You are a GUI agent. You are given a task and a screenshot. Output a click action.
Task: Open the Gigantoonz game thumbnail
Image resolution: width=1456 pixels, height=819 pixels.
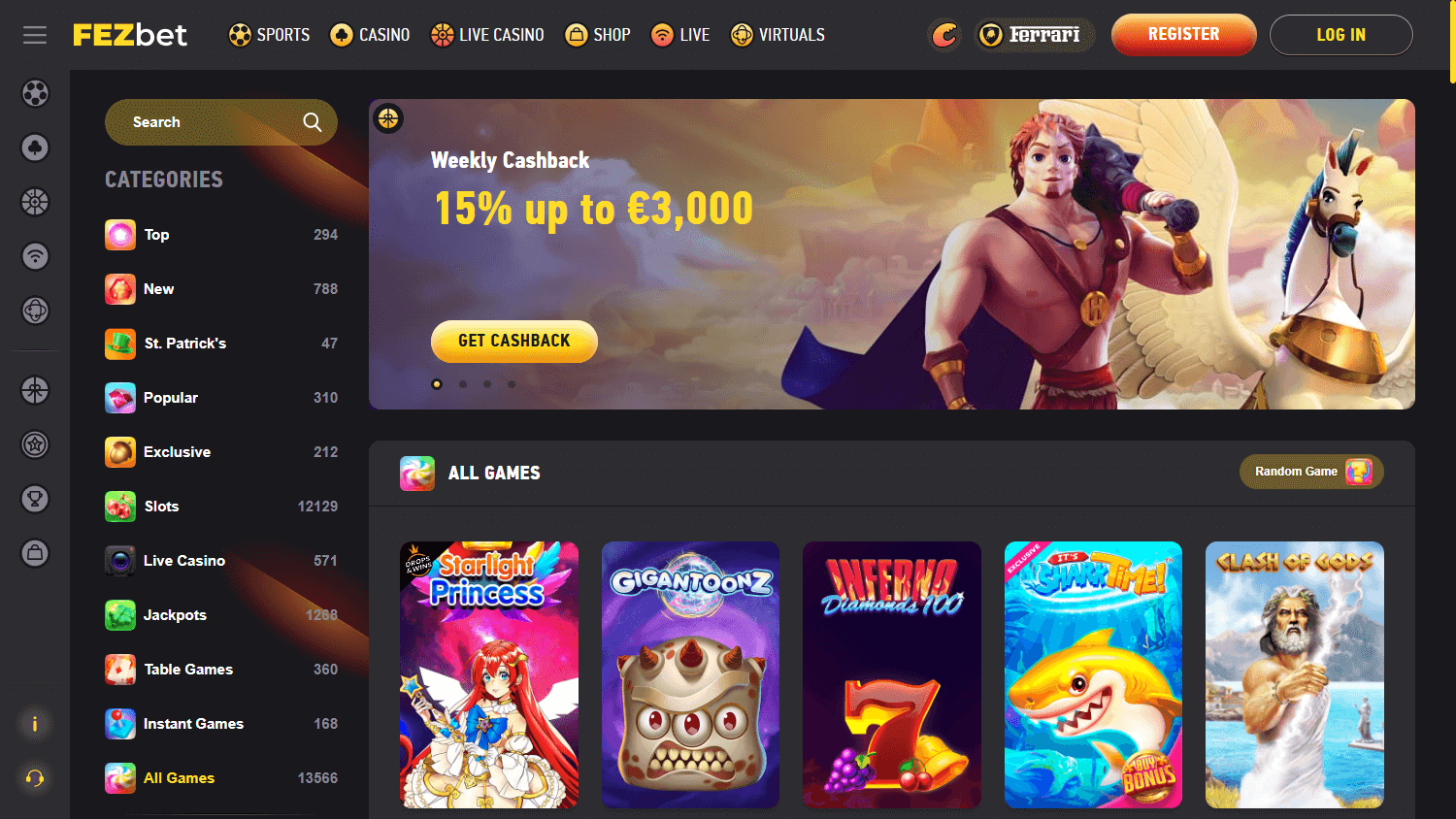(x=690, y=675)
